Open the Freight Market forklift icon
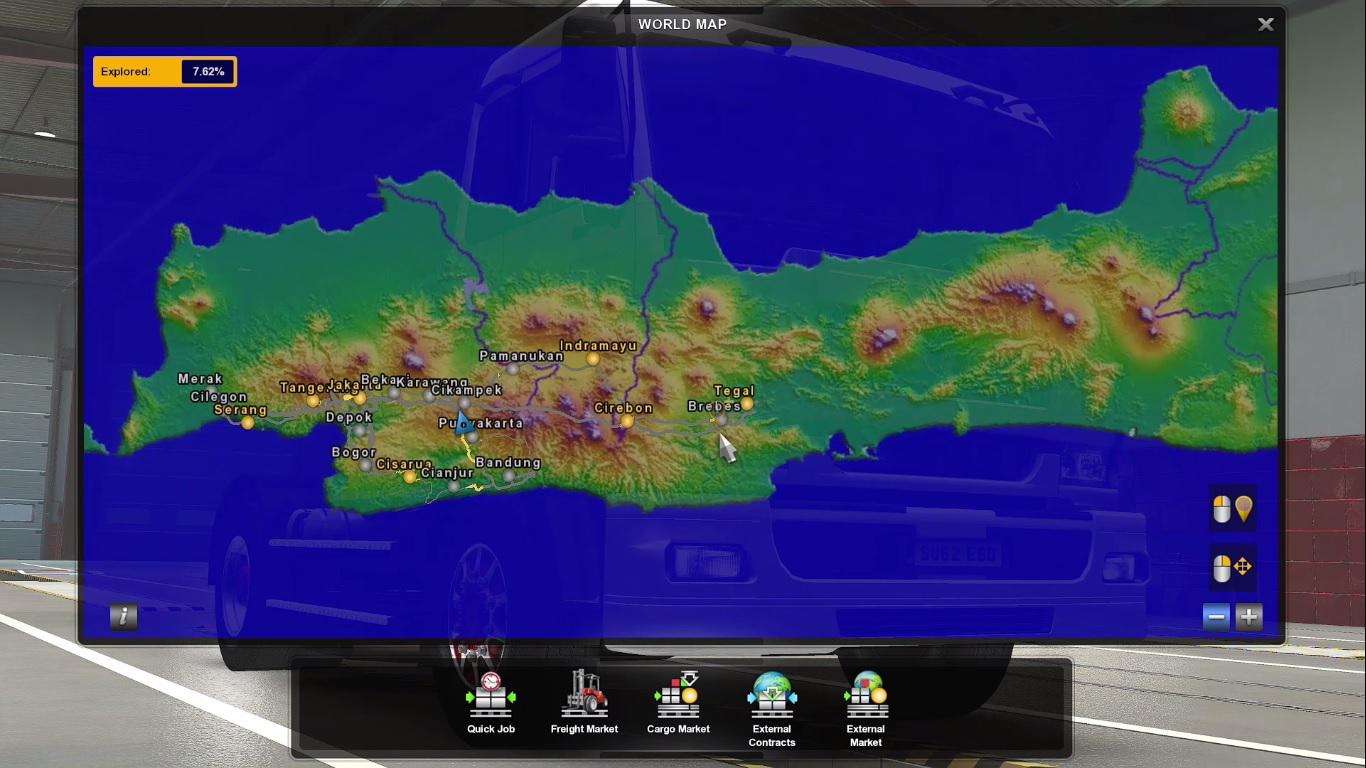 pos(584,695)
